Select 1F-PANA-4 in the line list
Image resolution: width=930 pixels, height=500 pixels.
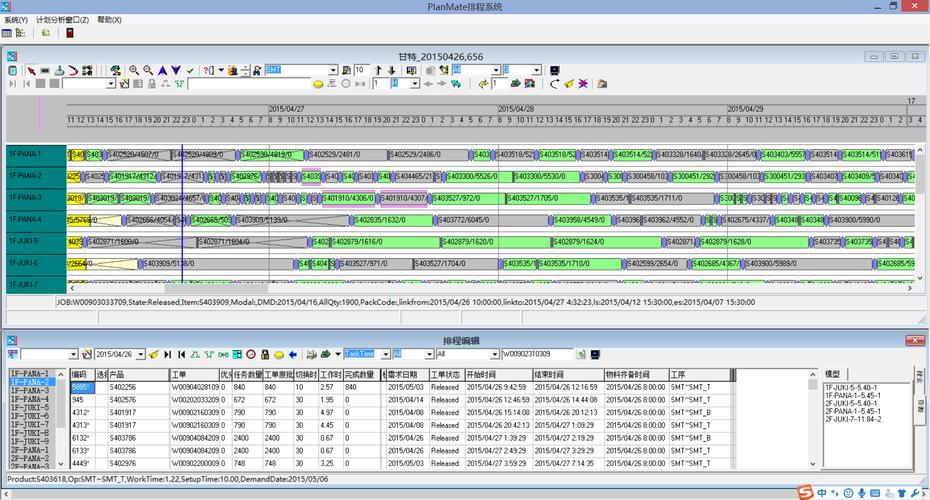click(x=30, y=399)
